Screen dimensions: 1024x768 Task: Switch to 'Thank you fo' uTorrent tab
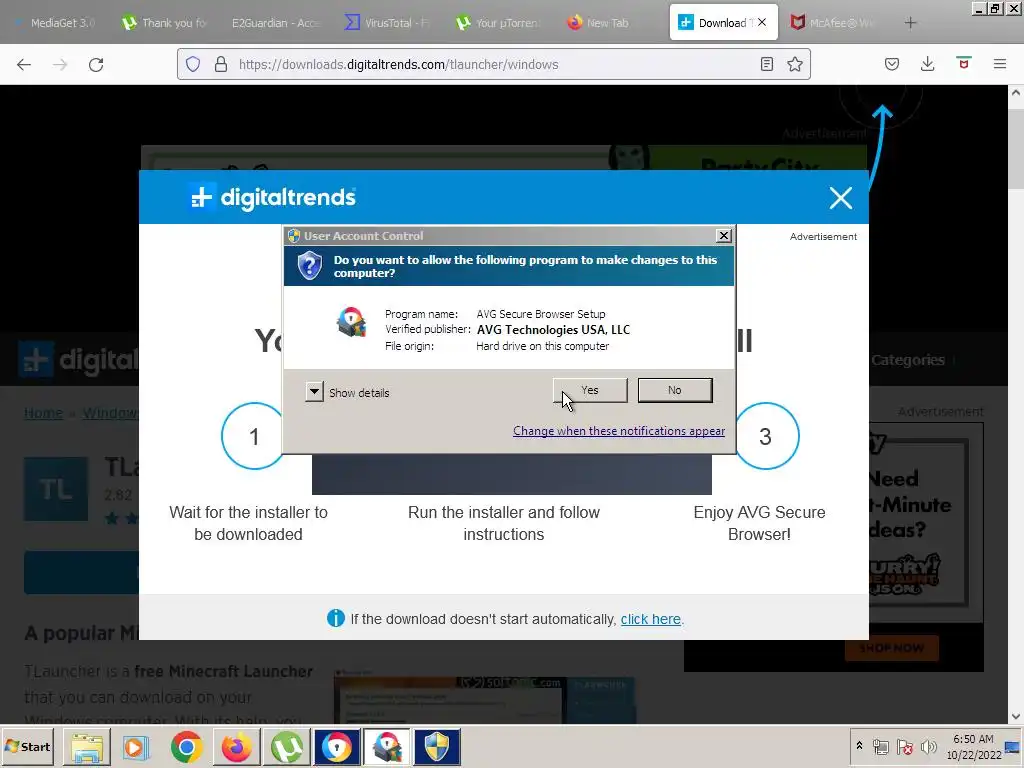pos(165,23)
